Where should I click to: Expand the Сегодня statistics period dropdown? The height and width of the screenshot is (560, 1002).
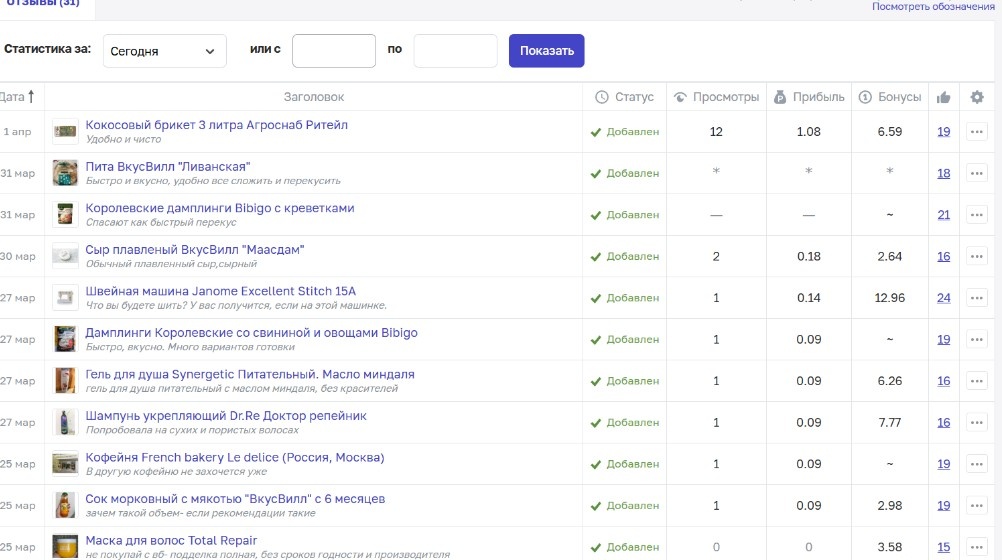164,51
